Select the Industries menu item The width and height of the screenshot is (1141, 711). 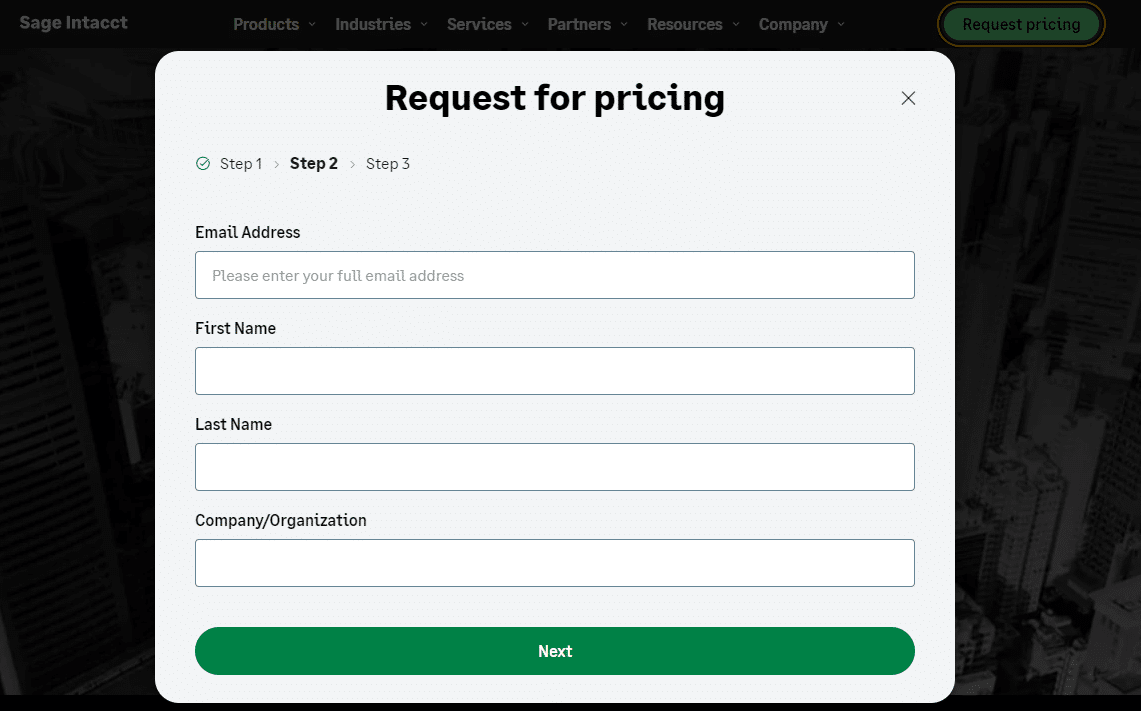372,24
